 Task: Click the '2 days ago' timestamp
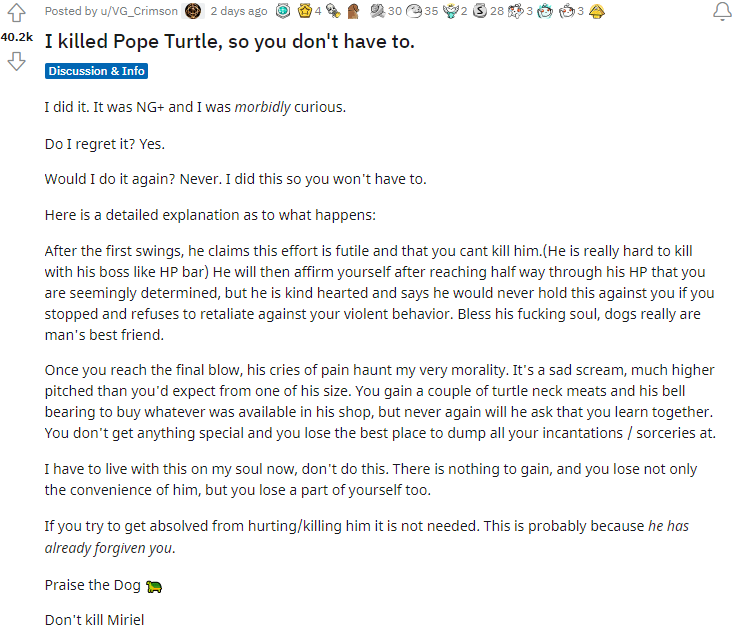238,11
